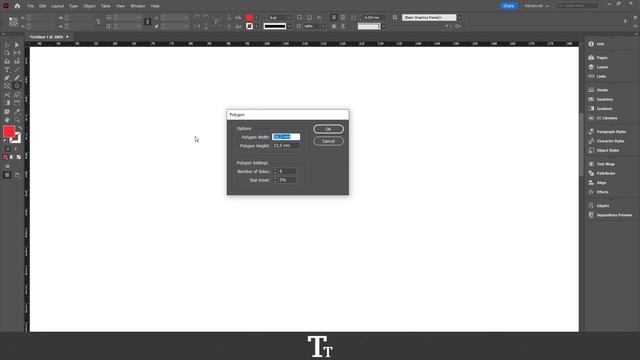Click the Number of Sides field
Viewport: 640px width, 360px height.
pyautogui.click(x=287, y=171)
